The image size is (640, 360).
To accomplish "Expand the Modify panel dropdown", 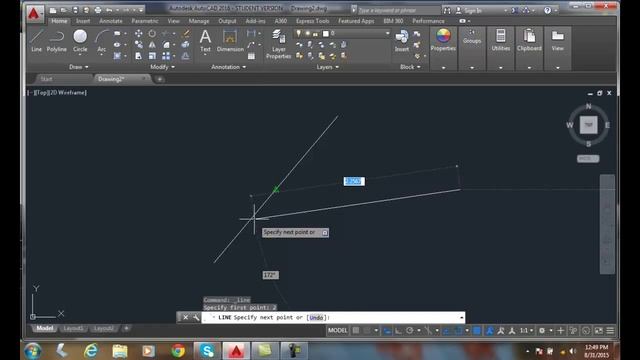I will (x=162, y=67).
